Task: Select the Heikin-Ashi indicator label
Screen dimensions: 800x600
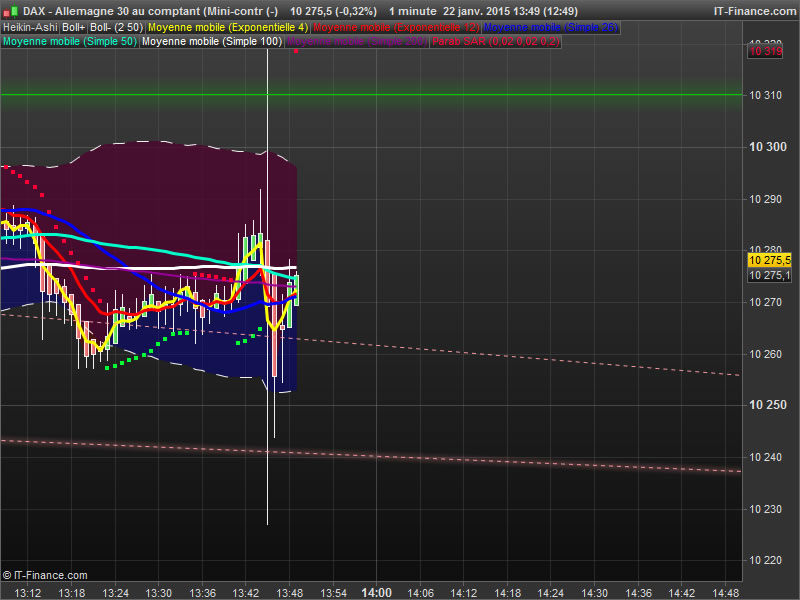Action: (x=30, y=28)
